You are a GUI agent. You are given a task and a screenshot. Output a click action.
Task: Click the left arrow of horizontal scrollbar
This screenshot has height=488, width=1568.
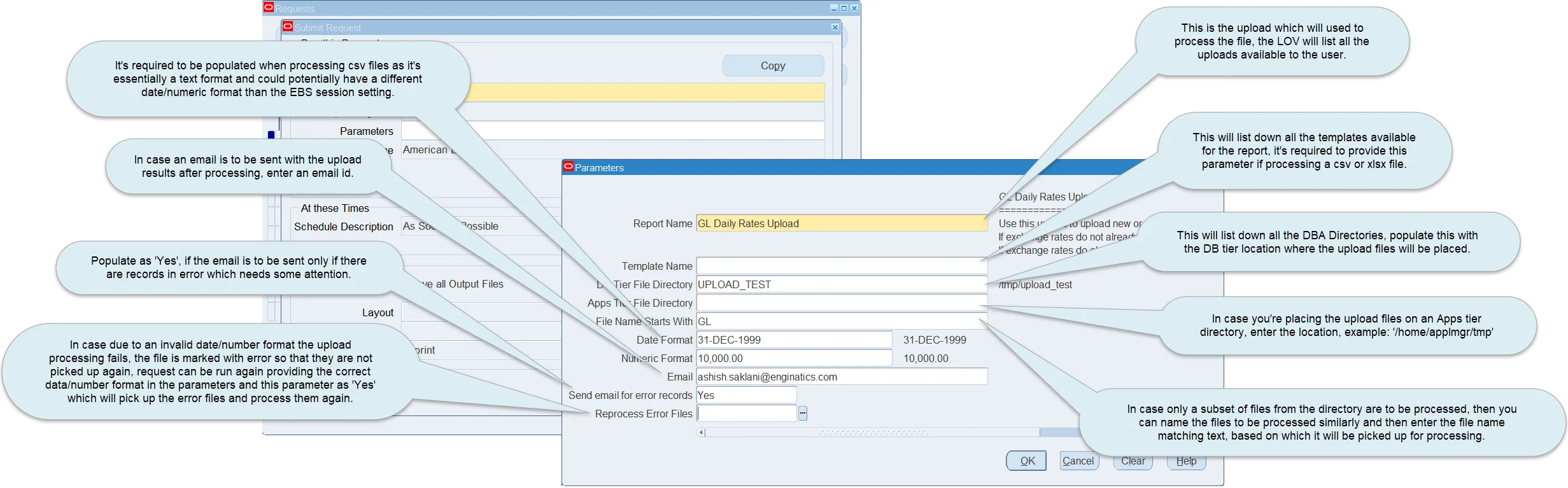(701, 433)
